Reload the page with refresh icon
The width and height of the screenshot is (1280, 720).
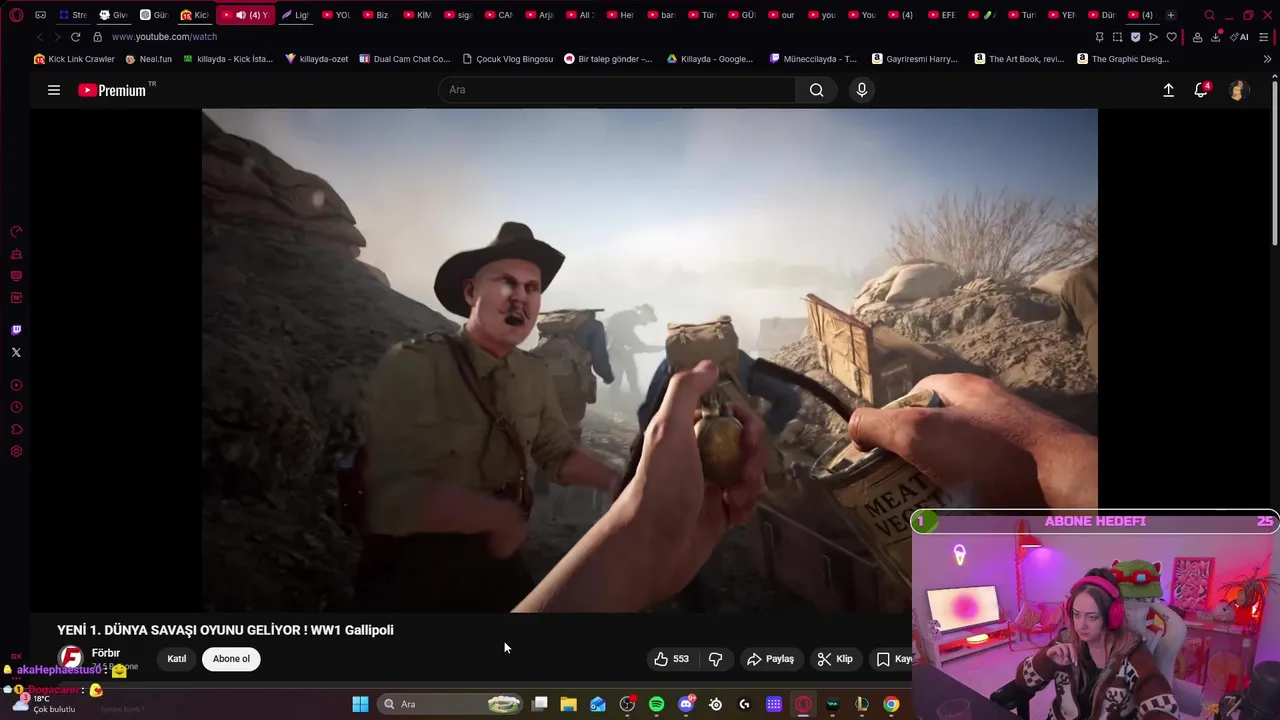(x=75, y=37)
